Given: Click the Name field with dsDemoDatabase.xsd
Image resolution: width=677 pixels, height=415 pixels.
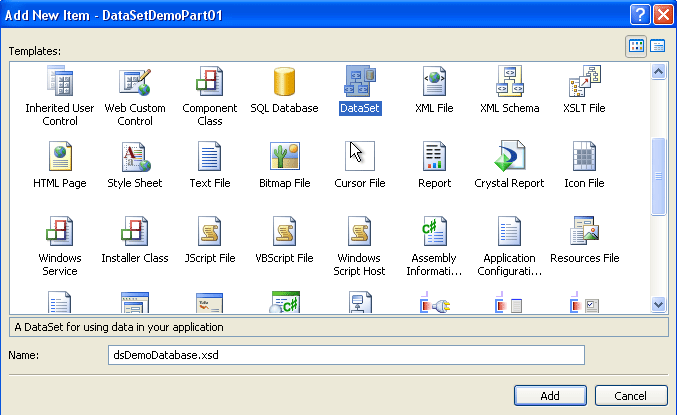Looking at the screenshot, I should tap(346, 355).
